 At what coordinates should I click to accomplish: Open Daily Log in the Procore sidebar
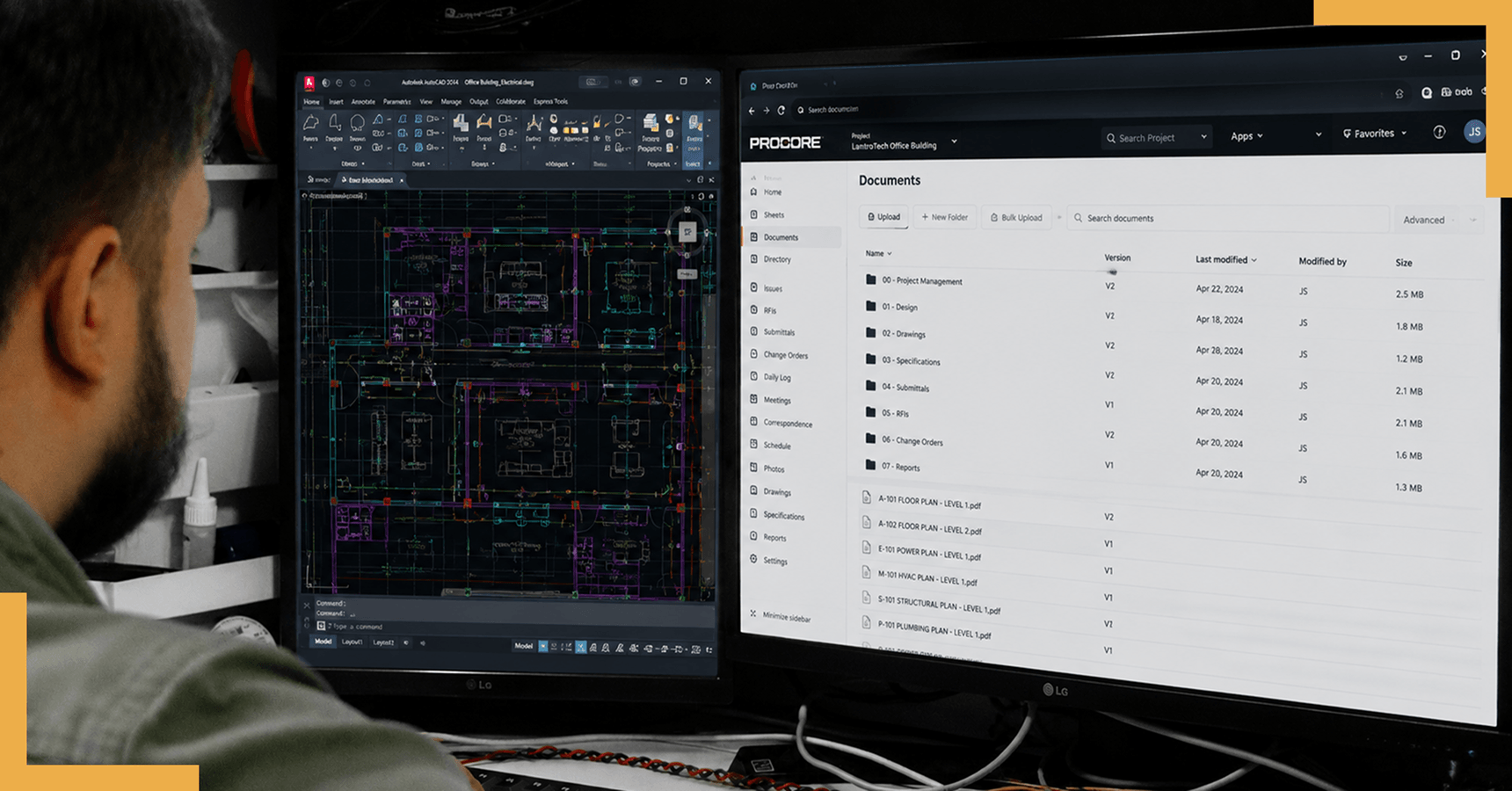point(771,377)
